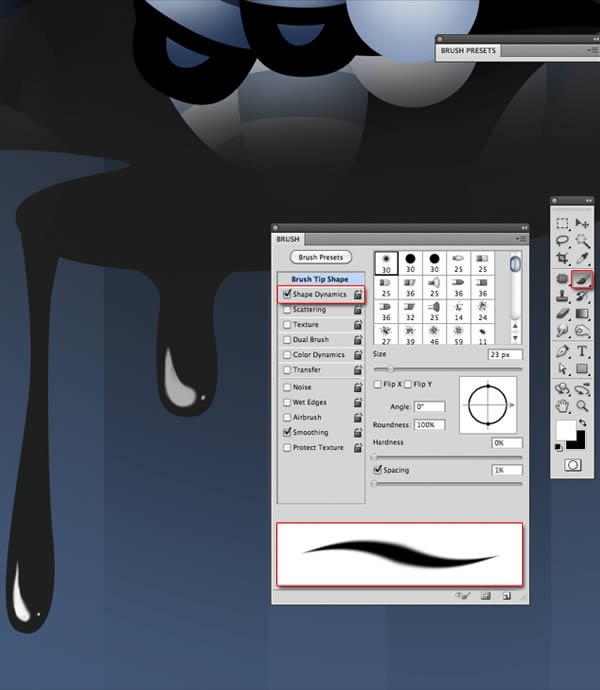Click the Size slider track
This screenshot has width=600, height=690.
(x=448, y=369)
